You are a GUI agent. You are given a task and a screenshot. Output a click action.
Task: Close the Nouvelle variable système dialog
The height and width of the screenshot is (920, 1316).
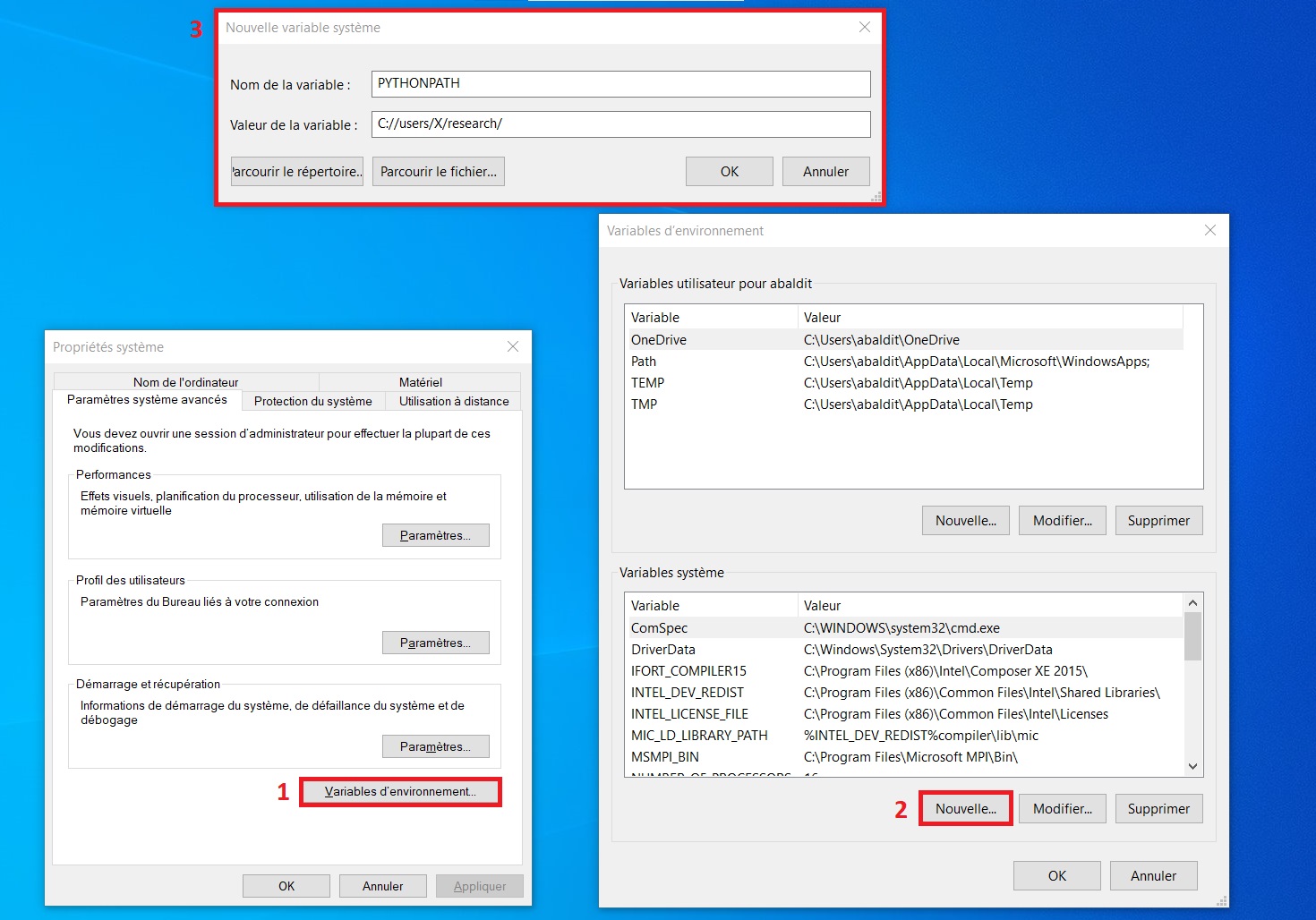(864, 28)
